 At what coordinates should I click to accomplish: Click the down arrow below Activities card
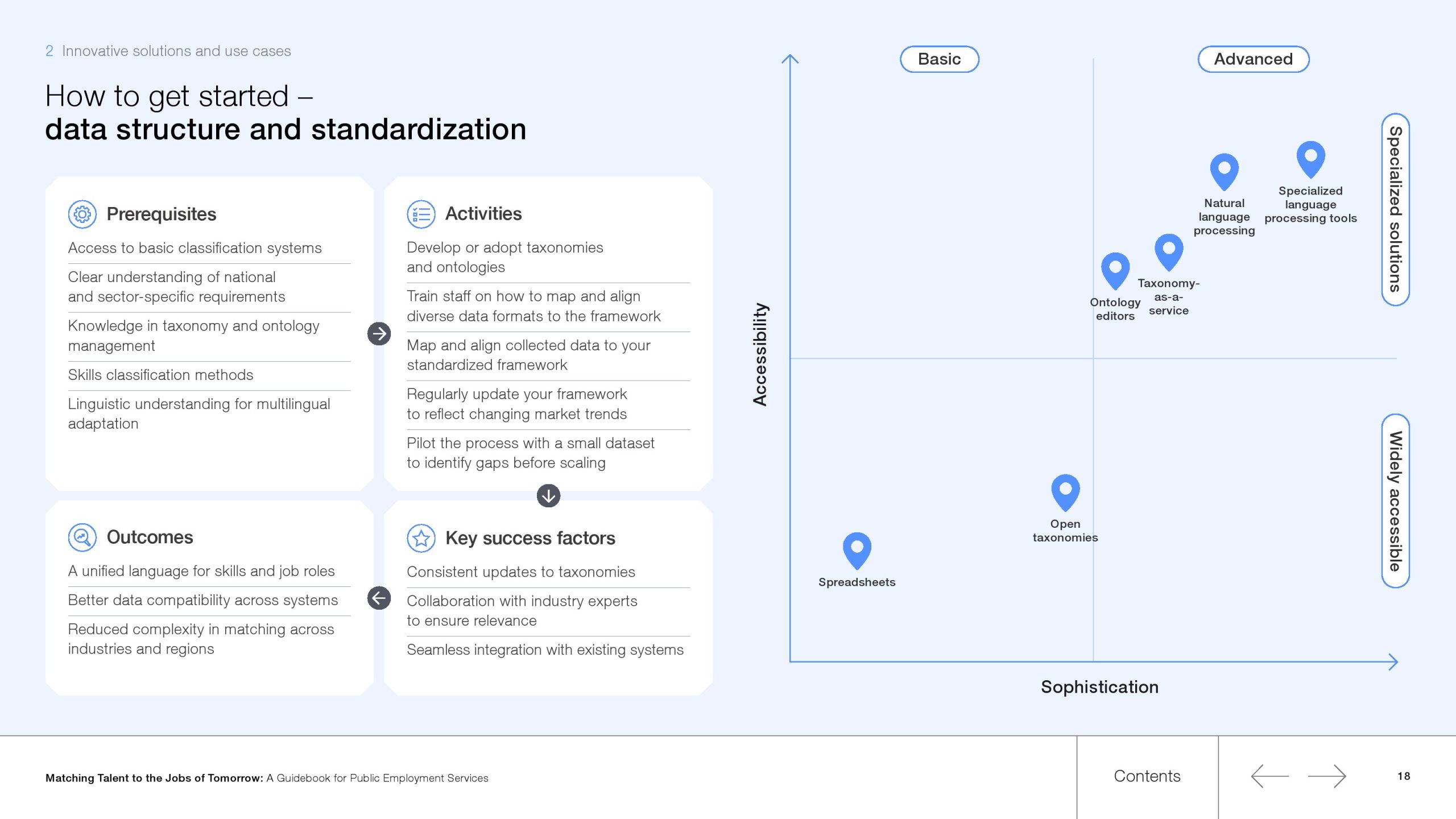tap(548, 496)
